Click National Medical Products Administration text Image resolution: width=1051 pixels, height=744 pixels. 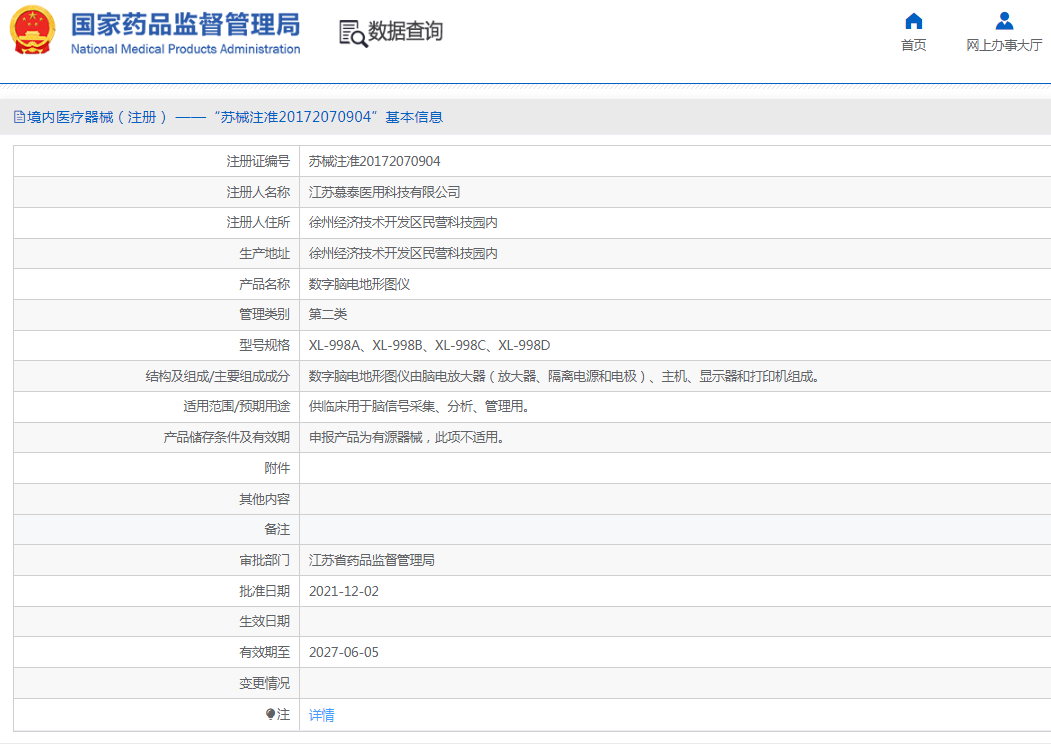pos(186,49)
